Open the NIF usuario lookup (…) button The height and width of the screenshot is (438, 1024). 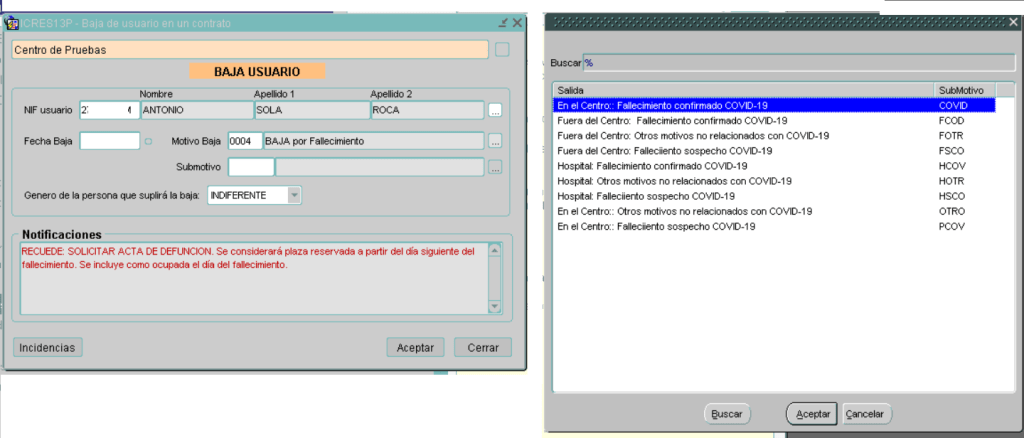tap(495, 110)
